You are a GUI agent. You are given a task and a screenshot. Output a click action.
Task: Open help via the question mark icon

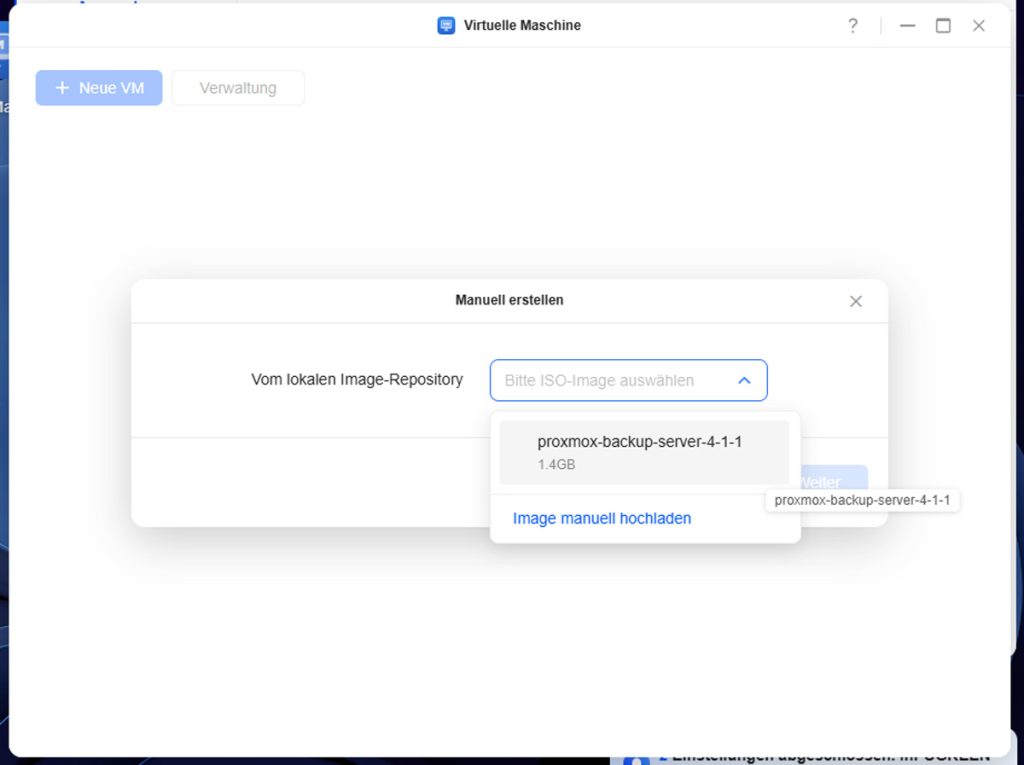[852, 26]
